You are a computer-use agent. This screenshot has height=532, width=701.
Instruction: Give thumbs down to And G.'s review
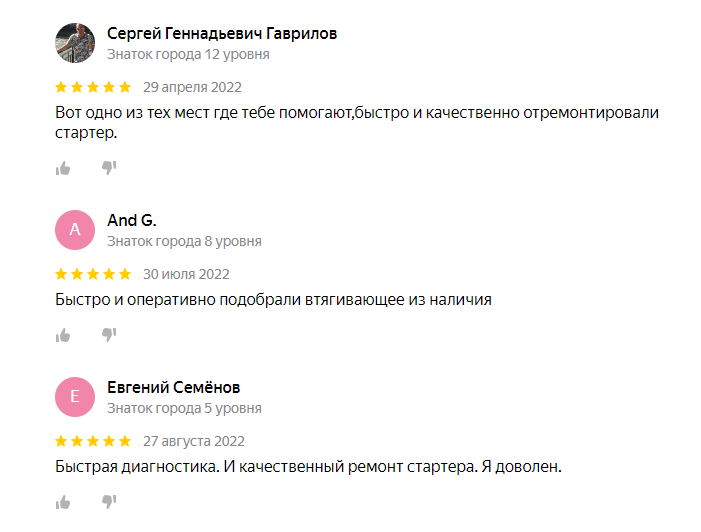109,334
